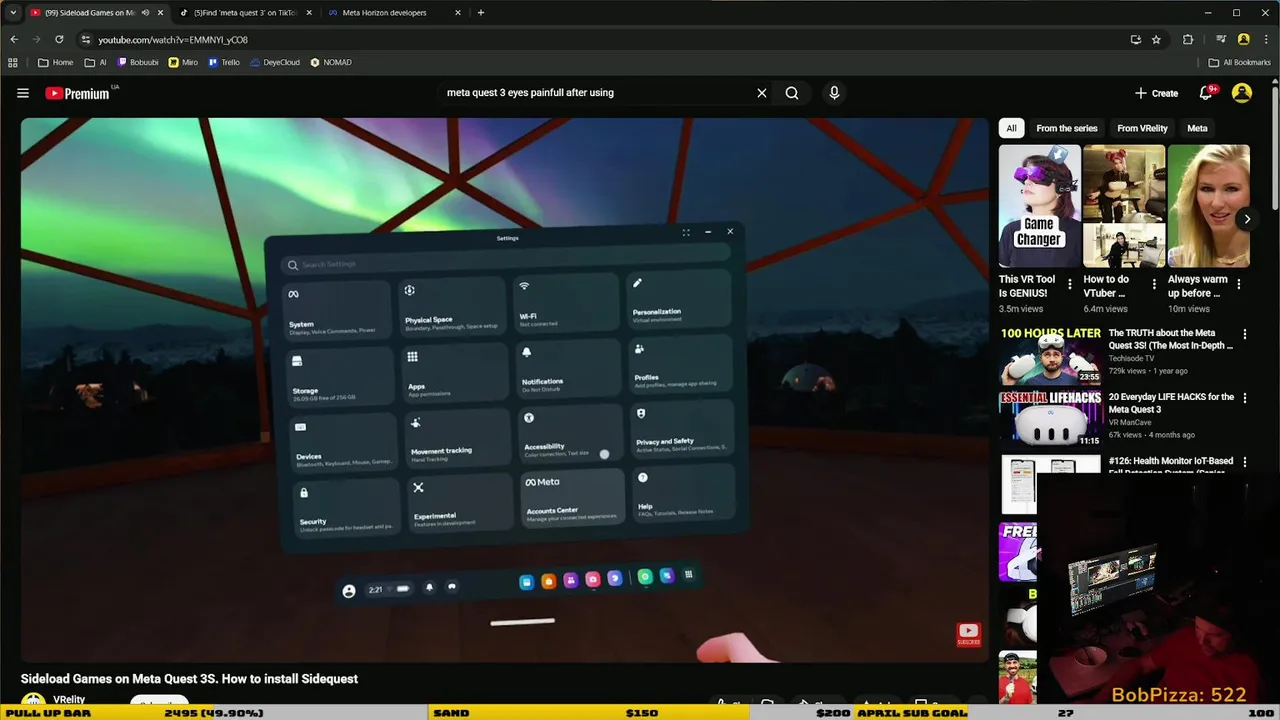The image size is (1280, 720).
Task: Click the browser address bar
Action: point(600,39)
